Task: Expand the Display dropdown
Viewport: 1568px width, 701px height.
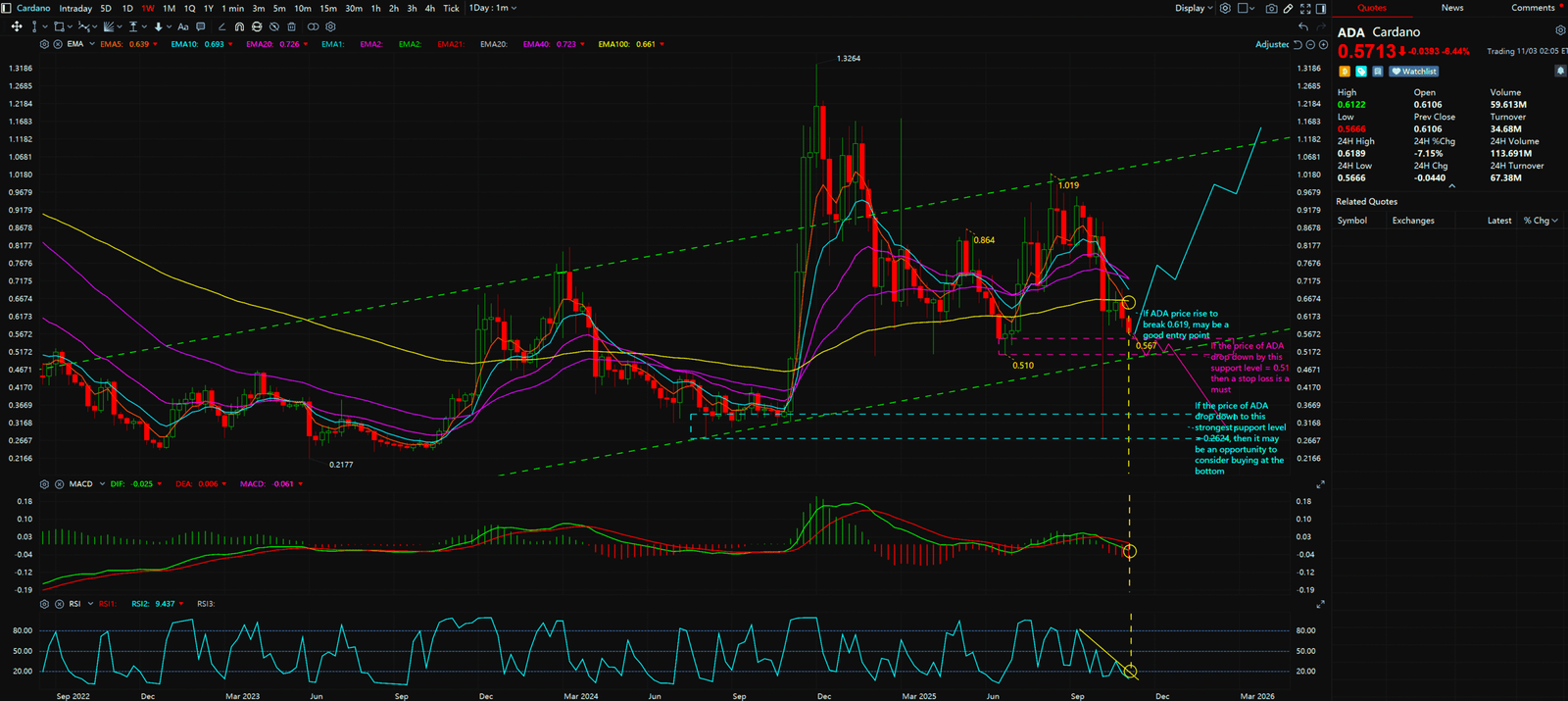Action: click(x=1194, y=8)
